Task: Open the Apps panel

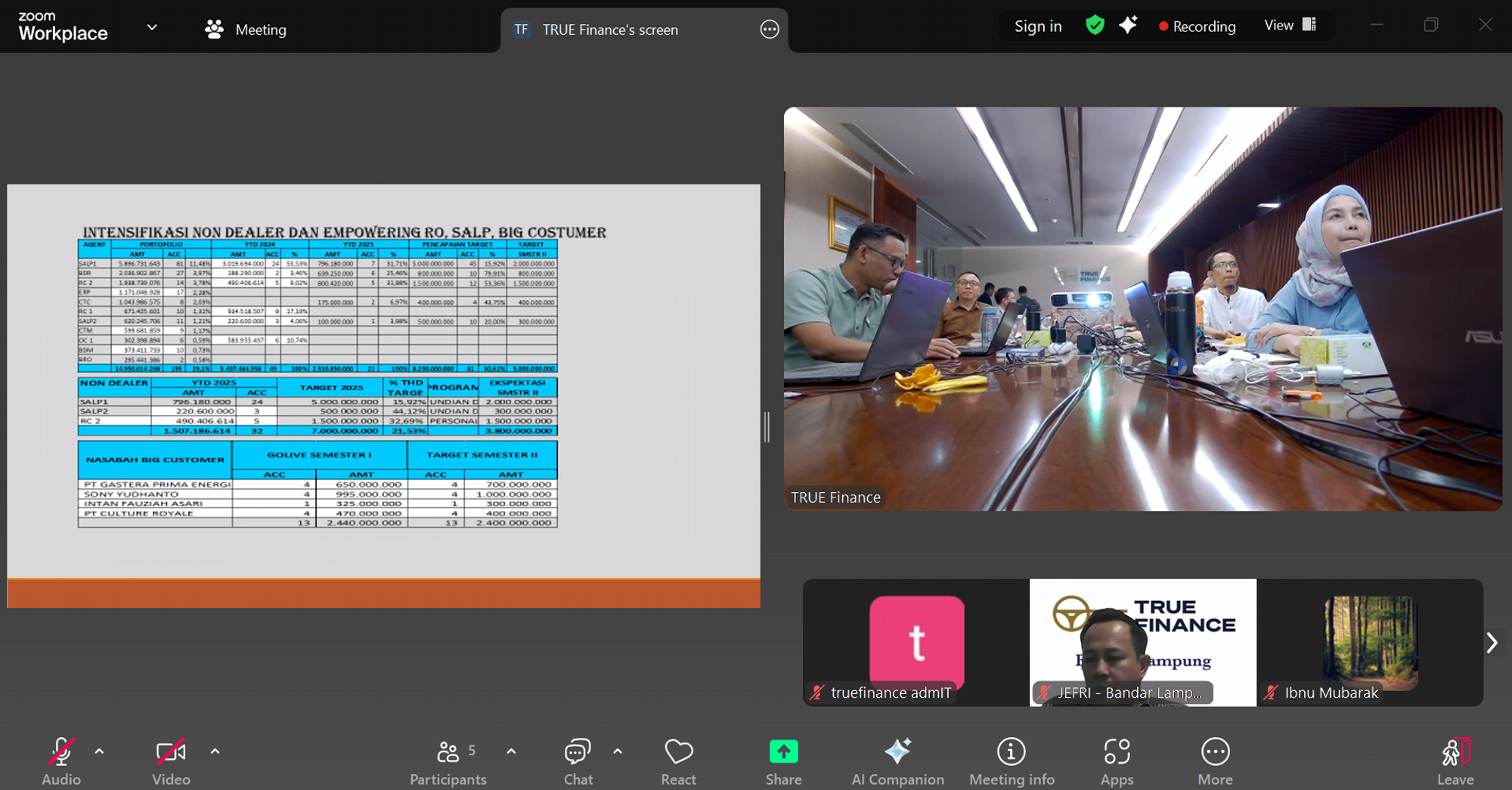Action: pos(1117,762)
